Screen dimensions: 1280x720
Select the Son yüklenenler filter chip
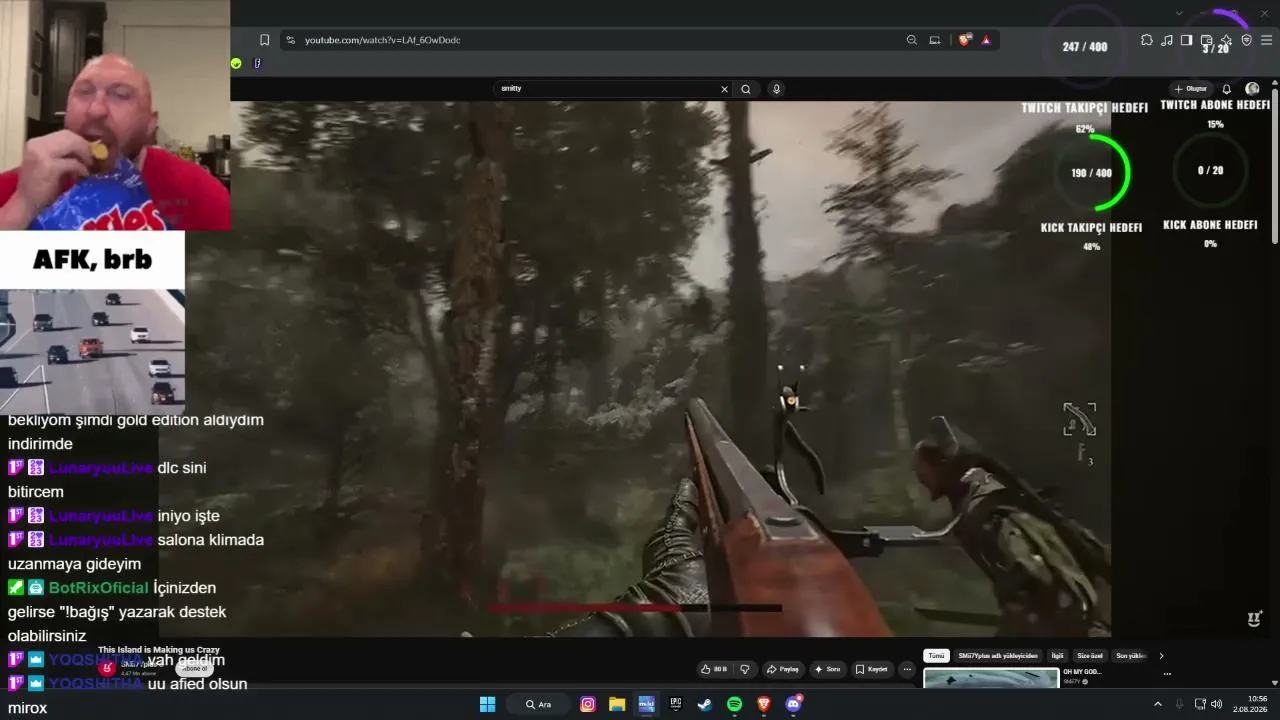point(1130,656)
